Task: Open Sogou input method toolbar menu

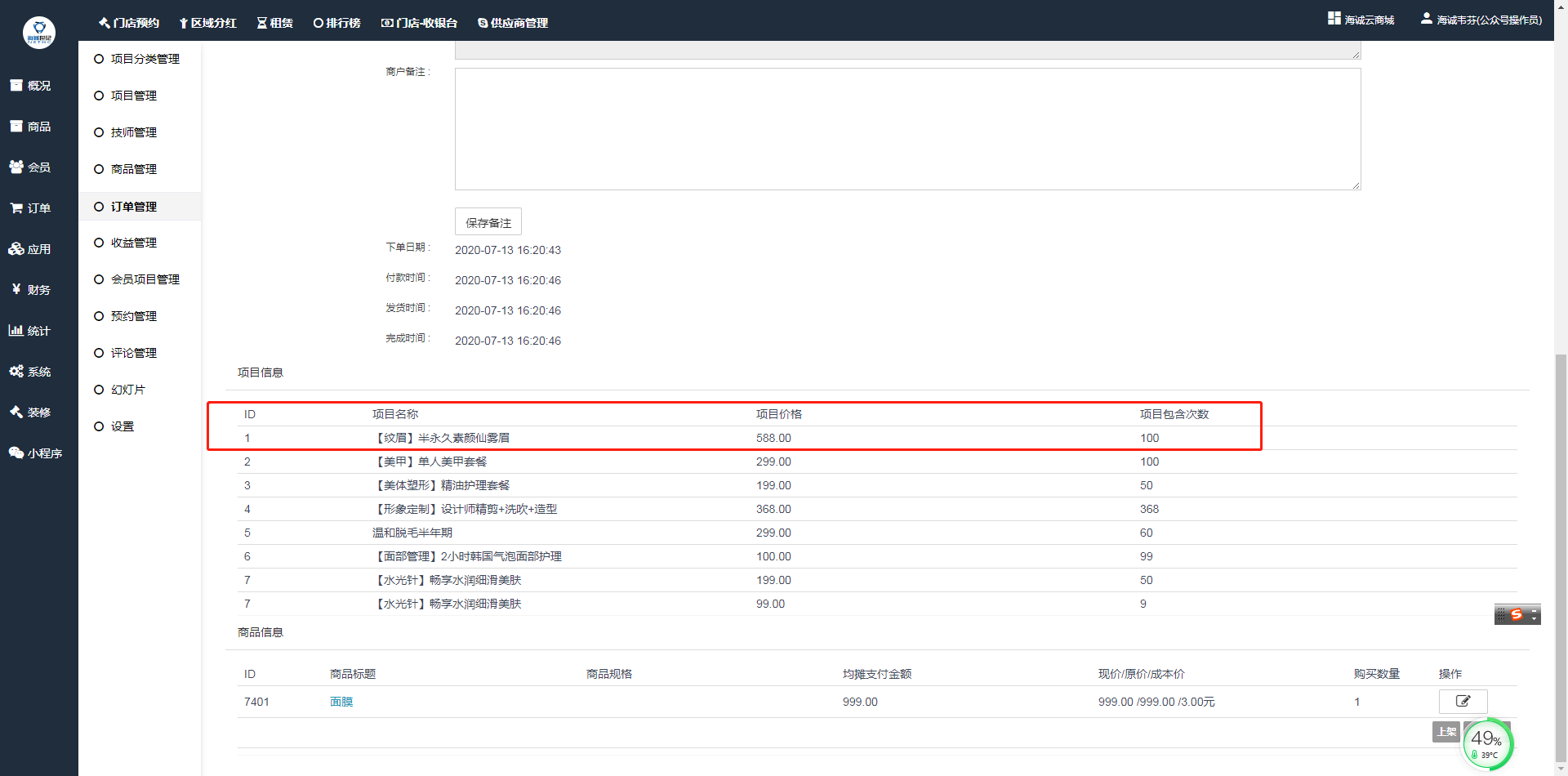Action: (x=1517, y=615)
